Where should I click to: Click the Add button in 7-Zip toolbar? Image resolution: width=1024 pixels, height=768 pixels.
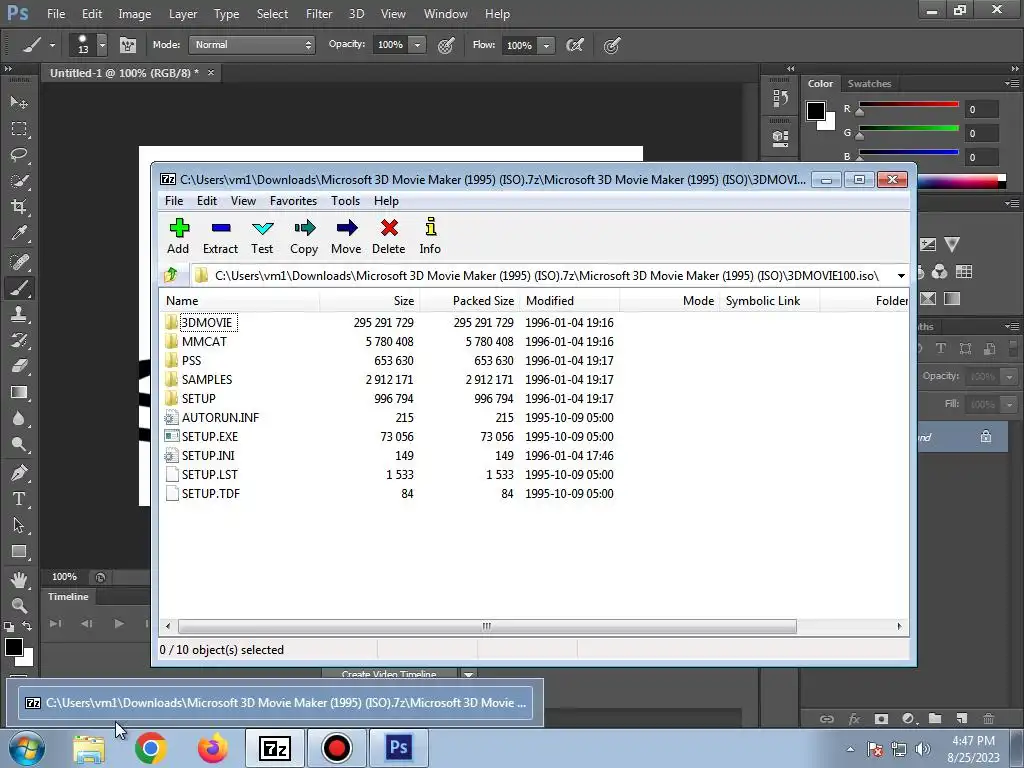pos(178,236)
